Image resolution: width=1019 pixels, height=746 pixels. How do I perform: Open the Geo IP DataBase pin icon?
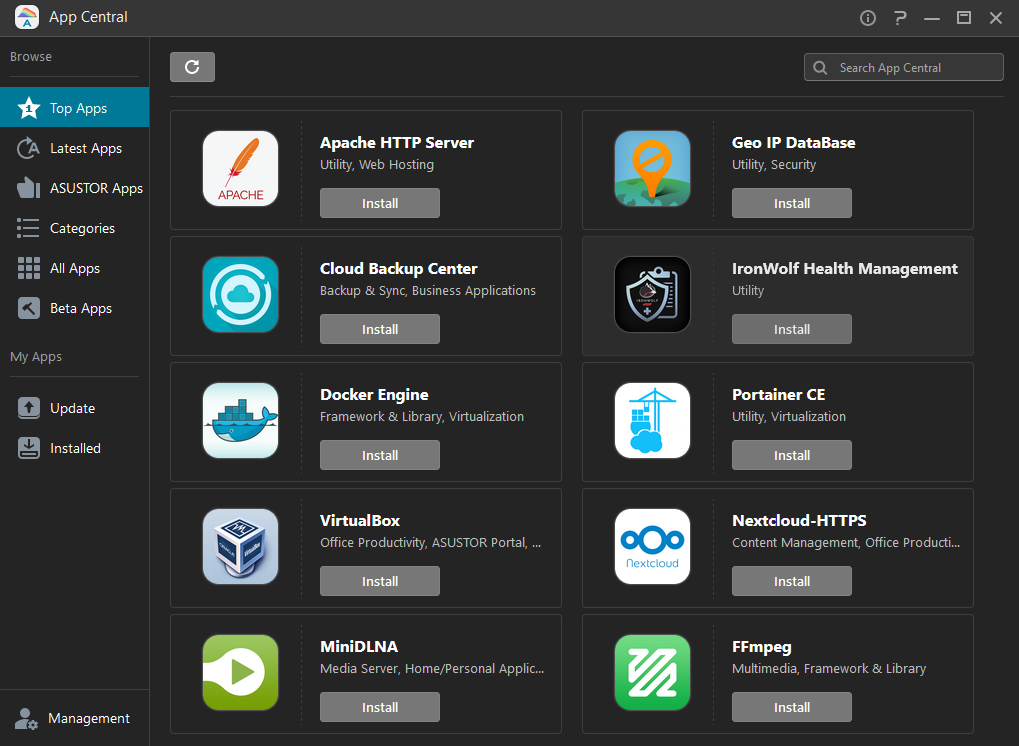tap(652, 169)
